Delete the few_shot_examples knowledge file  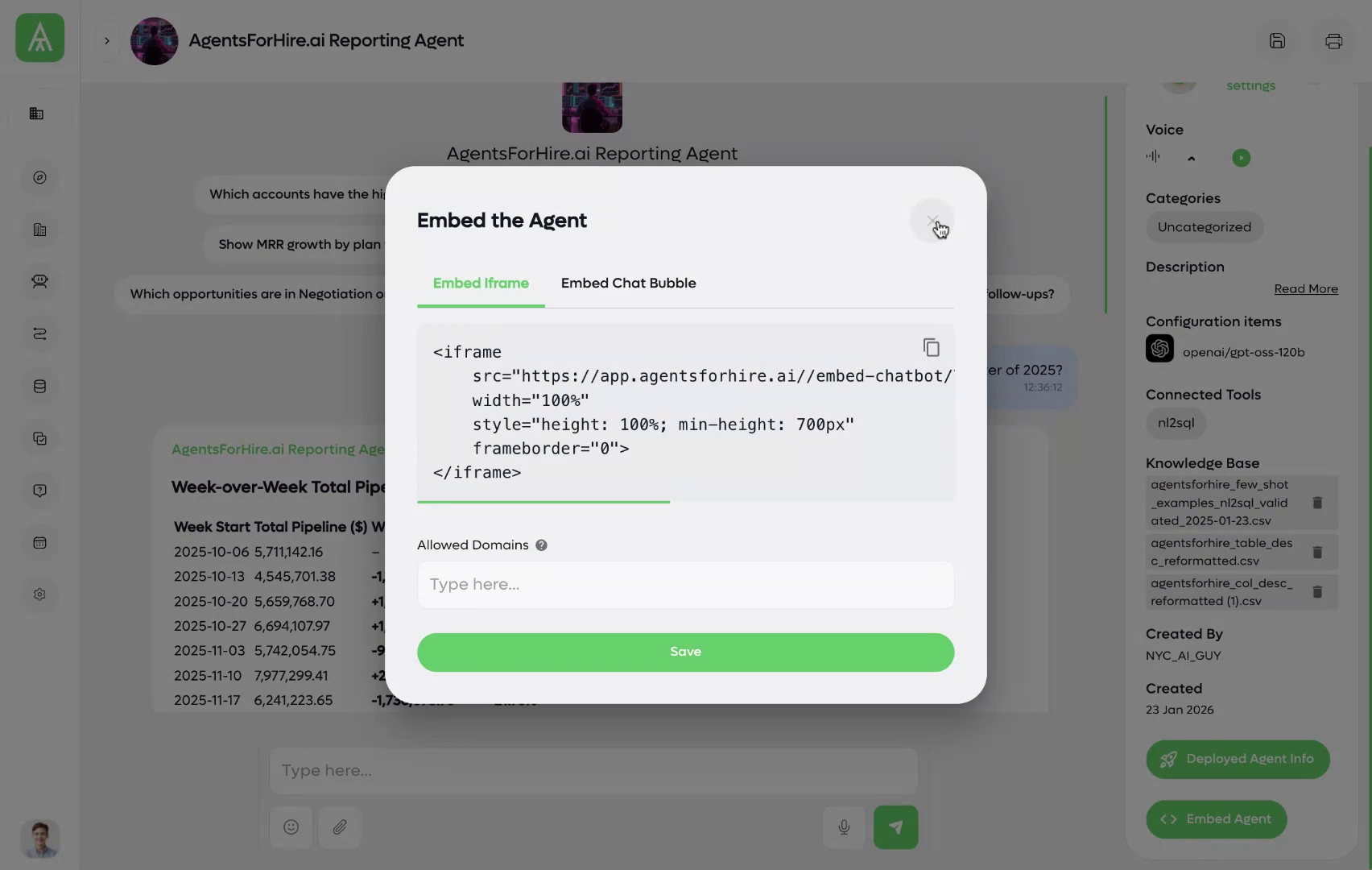click(1317, 503)
